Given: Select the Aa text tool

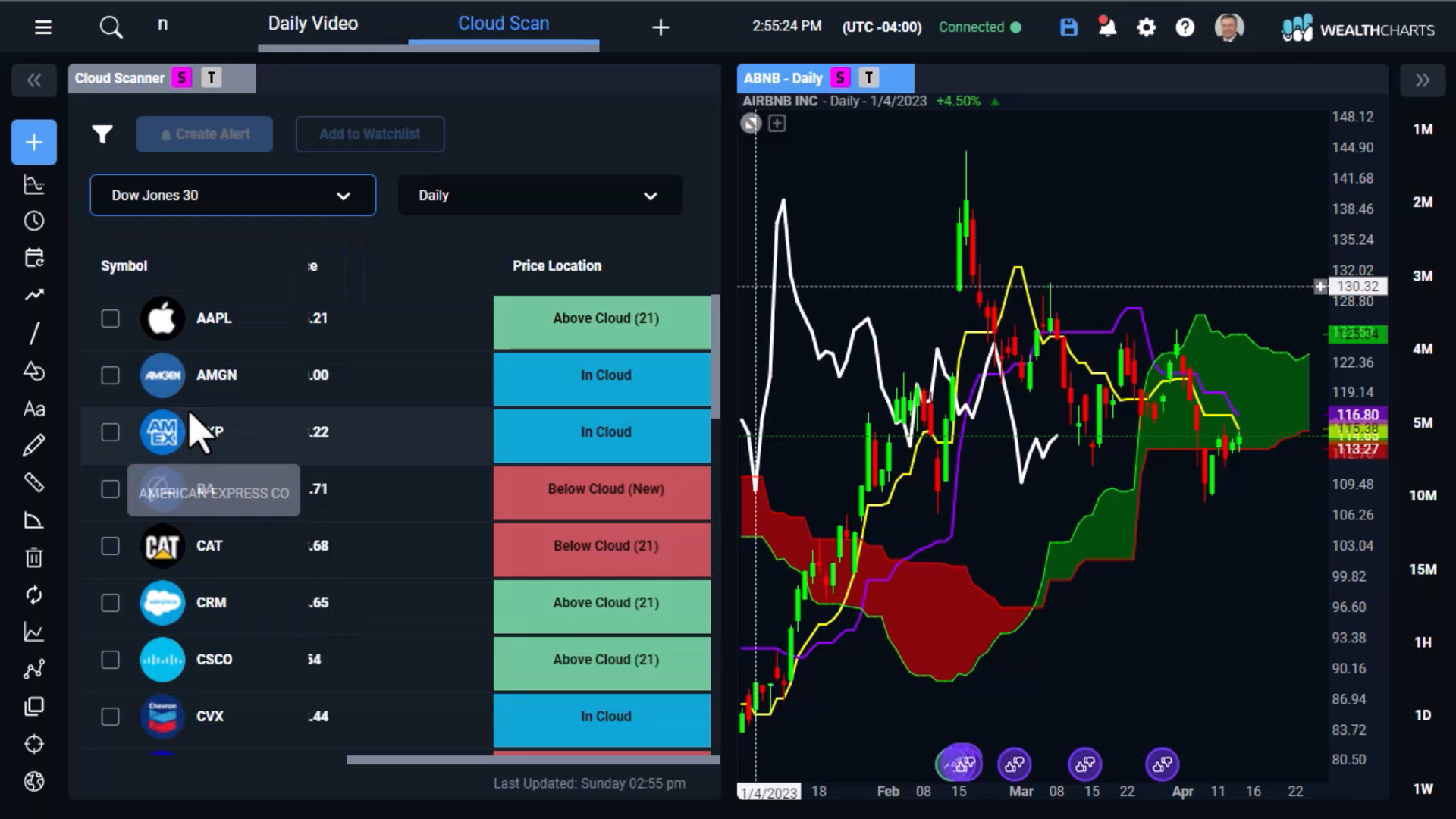Looking at the screenshot, I should (x=34, y=409).
